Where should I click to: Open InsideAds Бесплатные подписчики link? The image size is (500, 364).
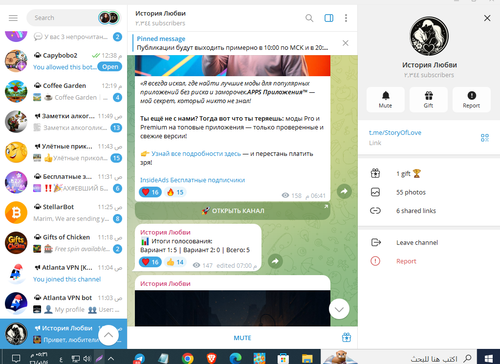coord(192,180)
